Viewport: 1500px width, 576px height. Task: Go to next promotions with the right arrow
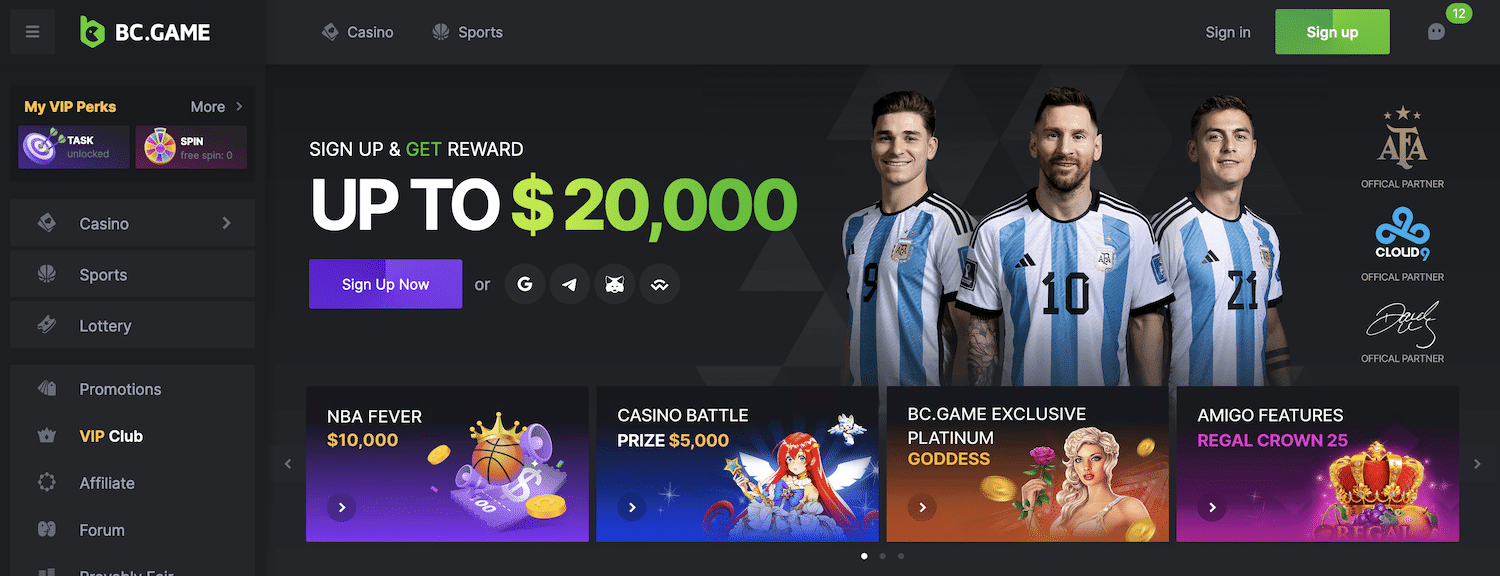click(x=1477, y=464)
